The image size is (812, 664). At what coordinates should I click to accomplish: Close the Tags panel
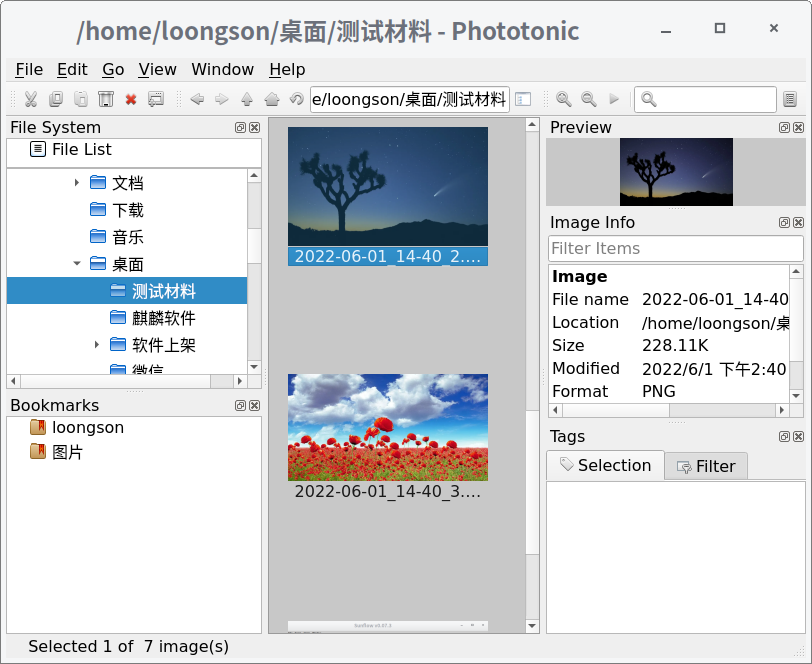[799, 437]
